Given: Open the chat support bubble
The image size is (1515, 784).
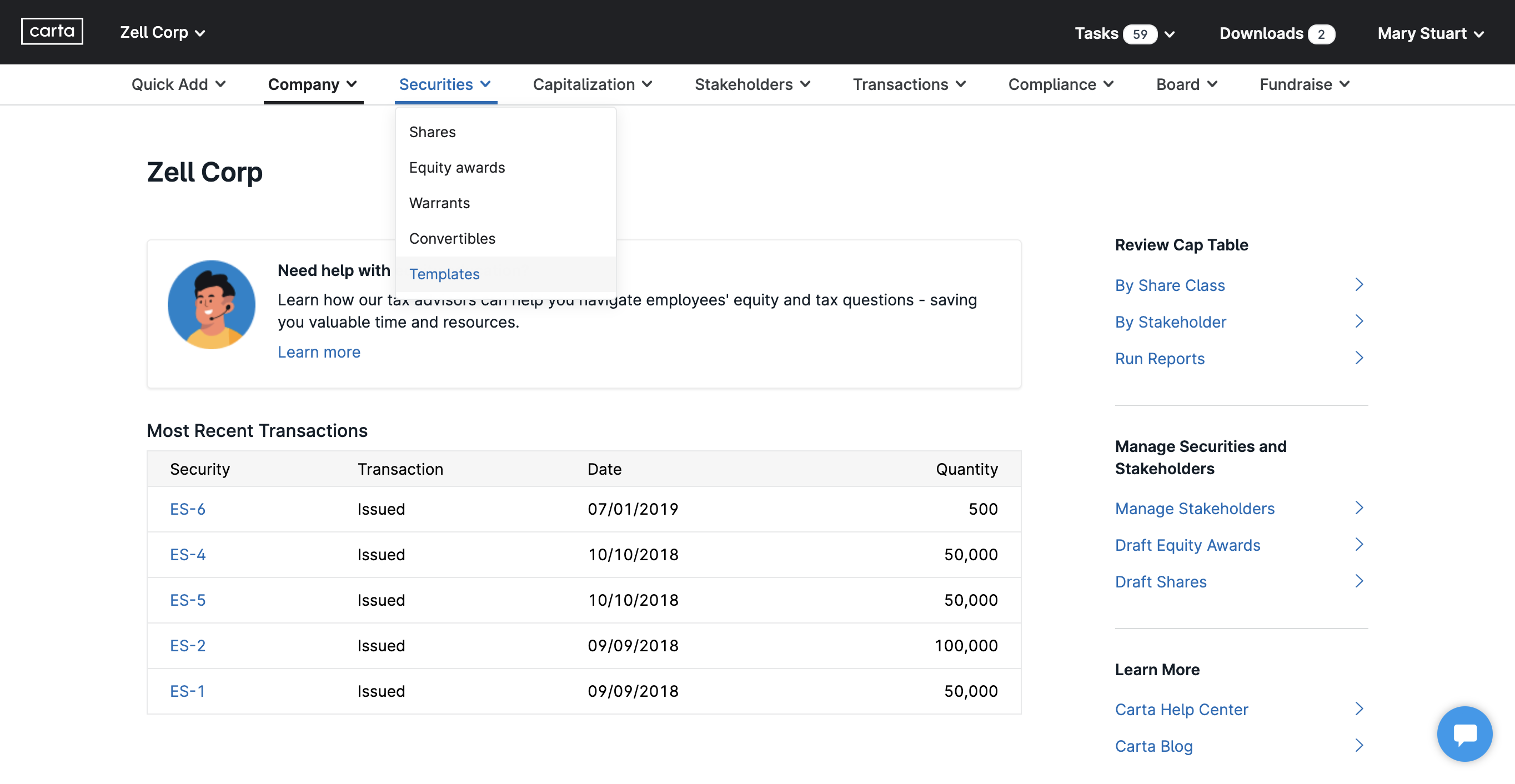Looking at the screenshot, I should 1464,733.
